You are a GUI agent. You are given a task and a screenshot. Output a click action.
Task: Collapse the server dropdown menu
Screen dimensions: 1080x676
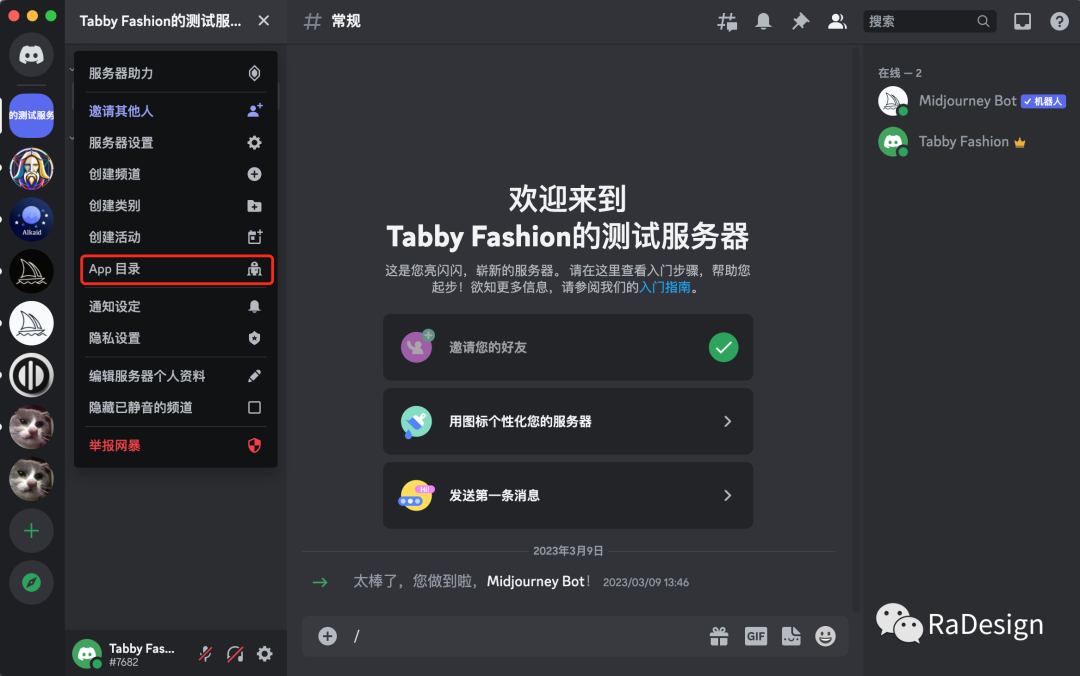click(263, 20)
